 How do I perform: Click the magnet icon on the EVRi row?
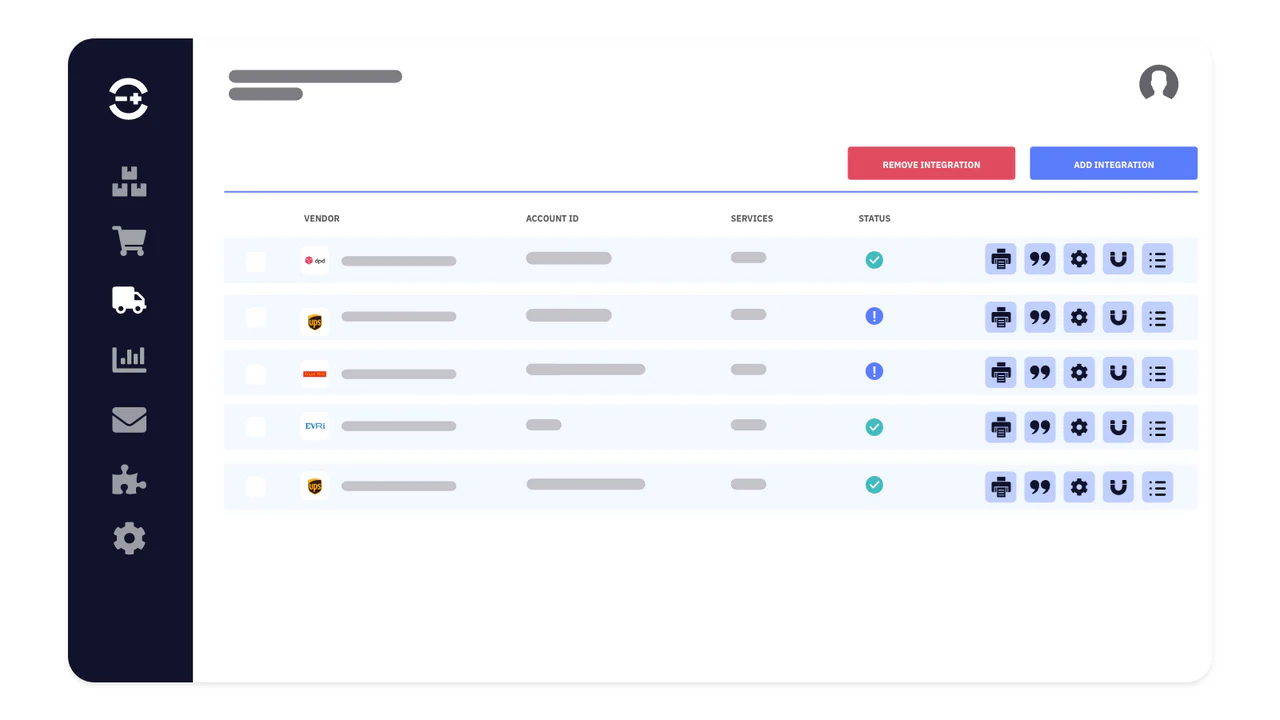point(1118,427)
